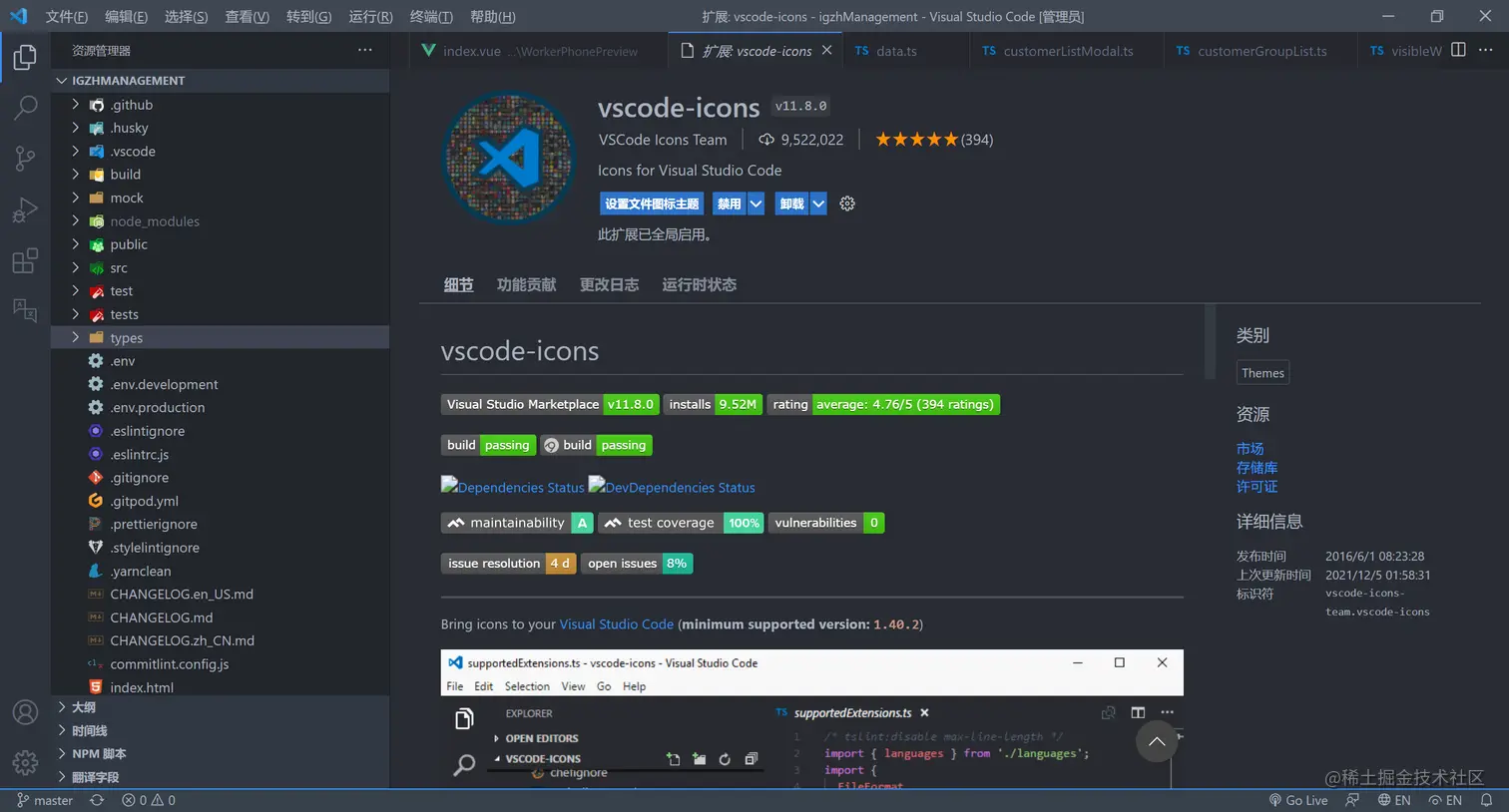Click the Visual Studio Marketplace v11.8.0 badge
This screenshot has width=1509, height=812.
550,404
